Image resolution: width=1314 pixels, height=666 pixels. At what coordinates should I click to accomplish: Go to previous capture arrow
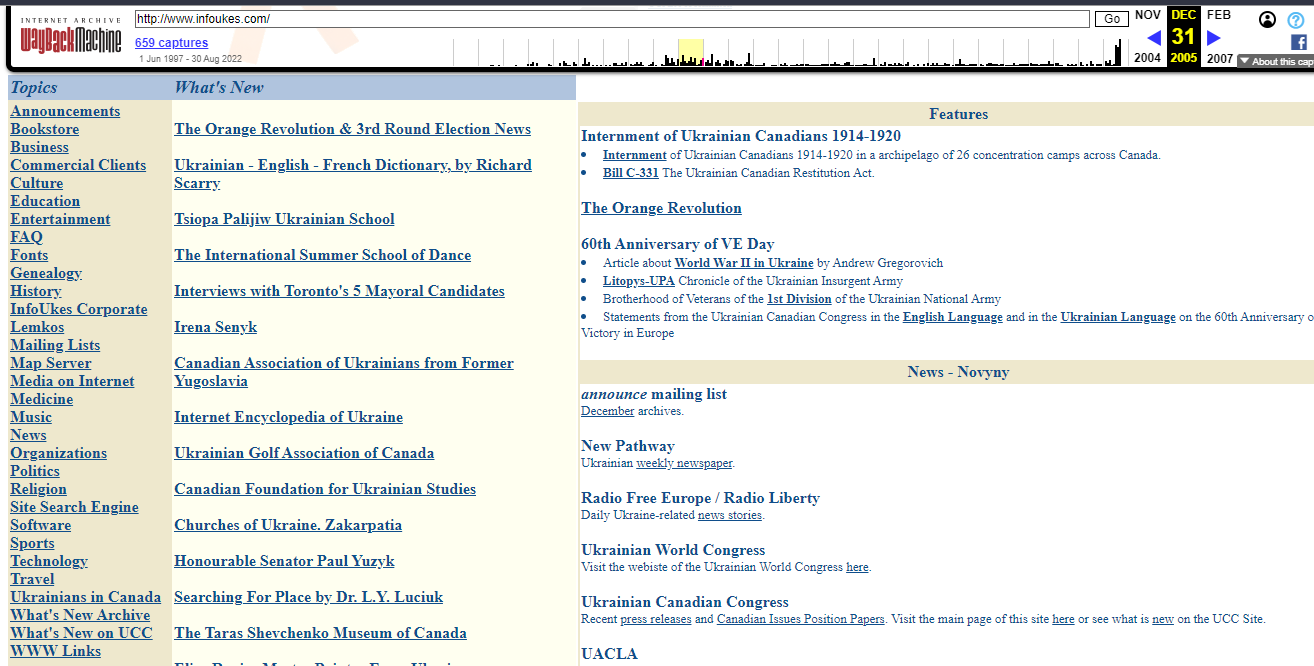(x=1154, y=38)
